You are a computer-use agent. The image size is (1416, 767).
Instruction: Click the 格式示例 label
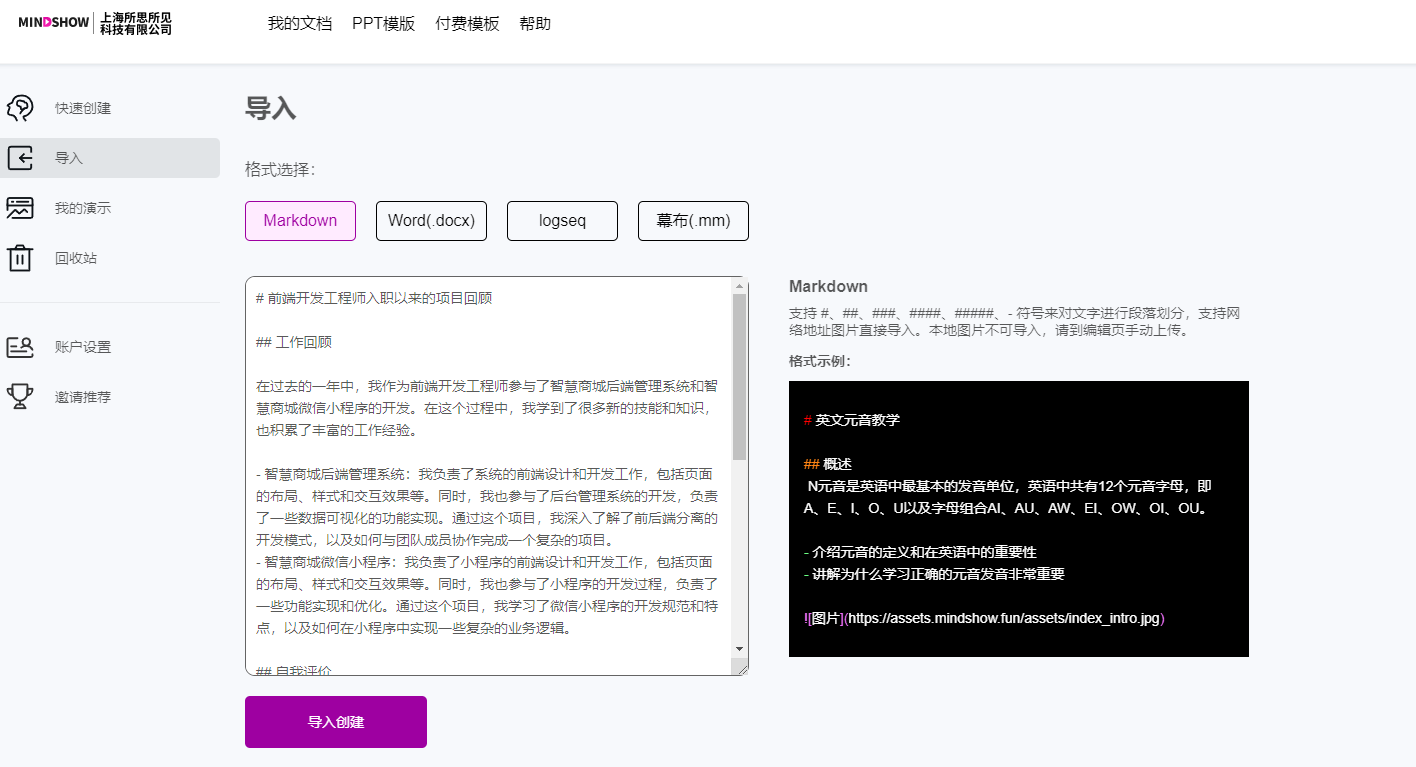pyautogui.click(x=819, y=361)
